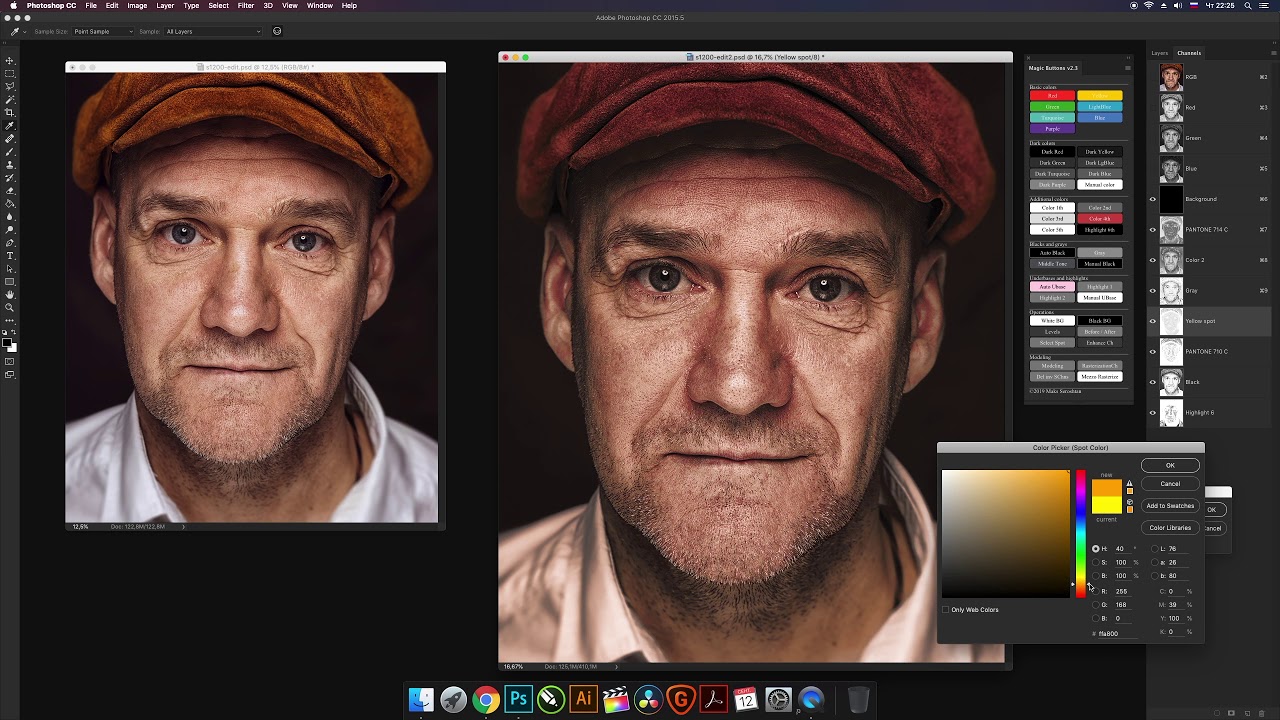Image resolution: width=1280 pixels, height=720 pixels.
Task: Select the RGB composite channel
Action: [1209, 77]
